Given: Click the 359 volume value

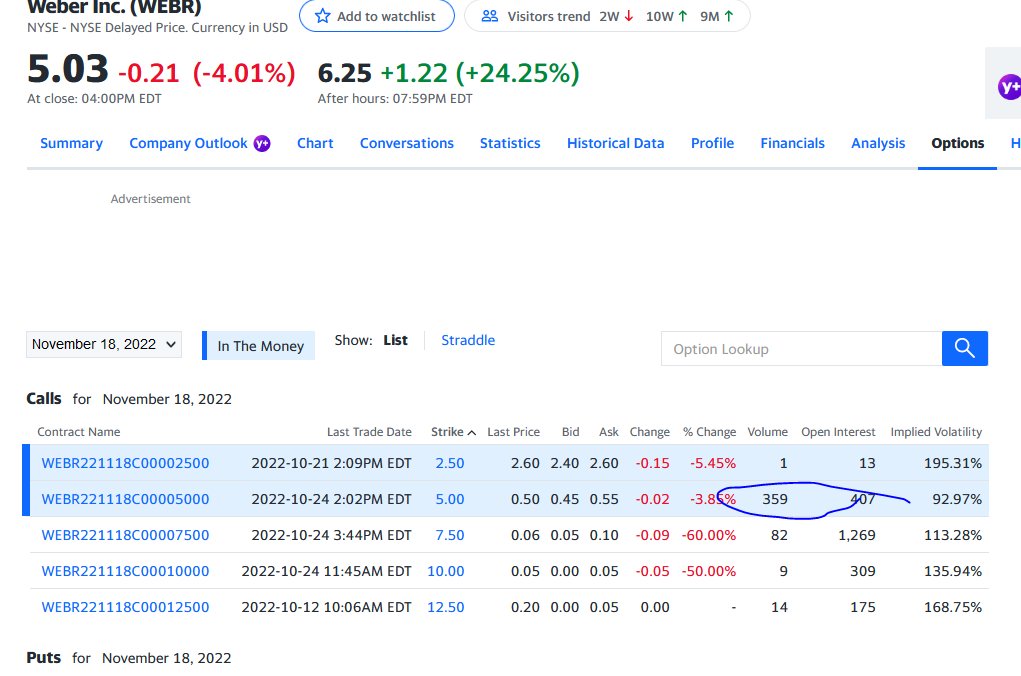Looking at the screenshot, I should click(776, 499).
